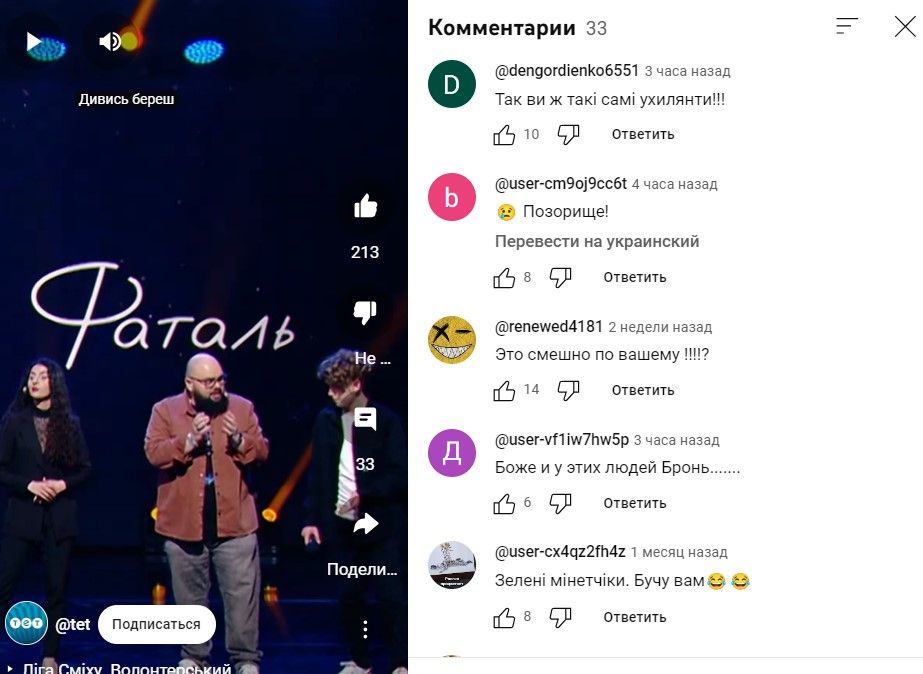Open the @tet channel avatar
This screenshot has height=674, width=923.
pyautogui.click(x=26, y=623)
